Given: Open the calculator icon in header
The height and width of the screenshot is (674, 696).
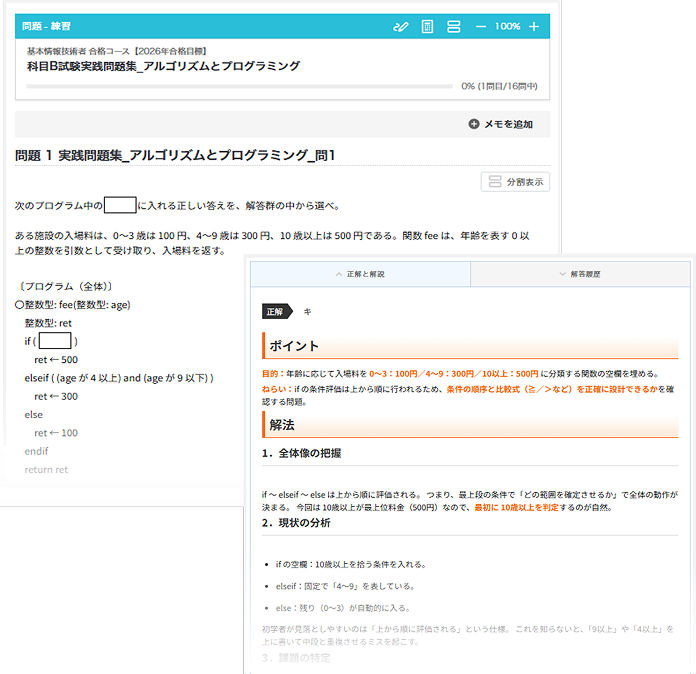Looking at the screenshot, I should (x=427, y=26).
